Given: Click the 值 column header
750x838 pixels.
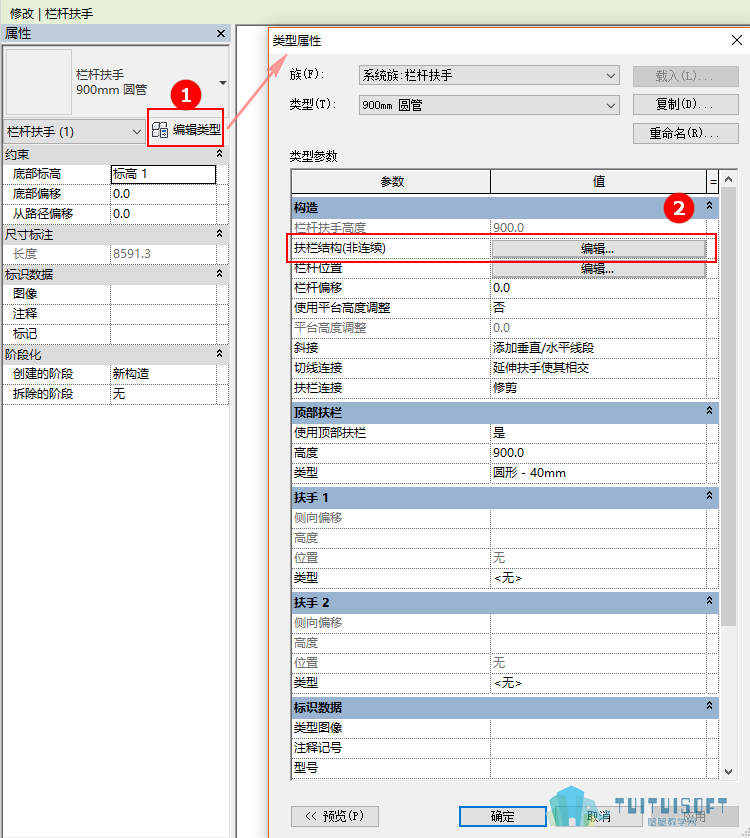Looking at the screenshot, I should pyautogui.click(x=598, y=182).
